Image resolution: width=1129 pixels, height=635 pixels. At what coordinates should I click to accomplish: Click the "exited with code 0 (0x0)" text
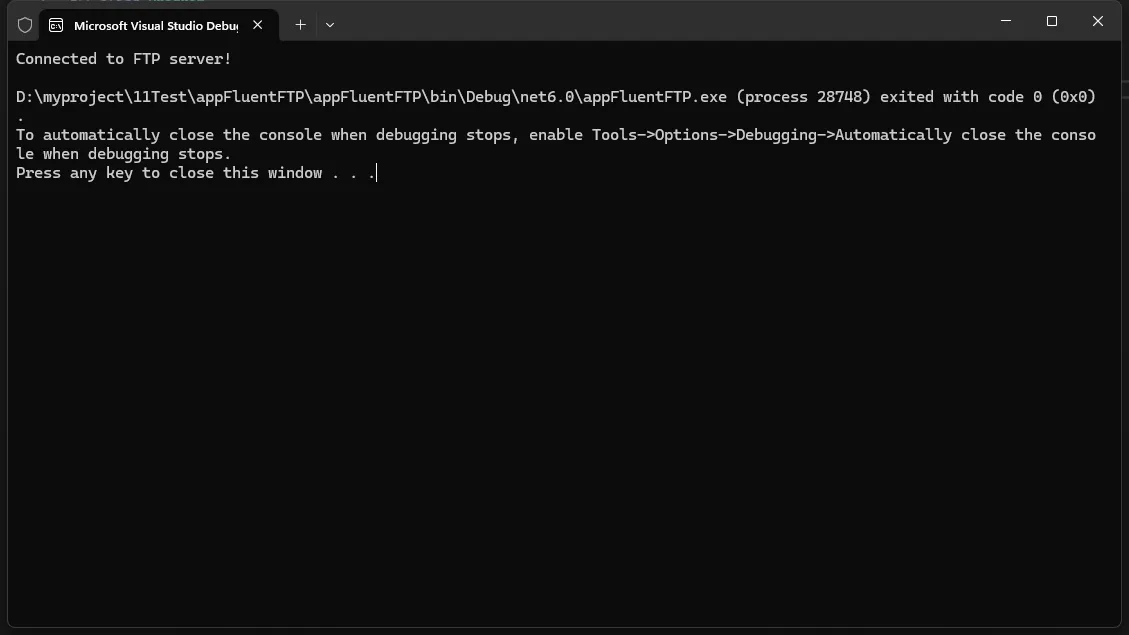987,97
